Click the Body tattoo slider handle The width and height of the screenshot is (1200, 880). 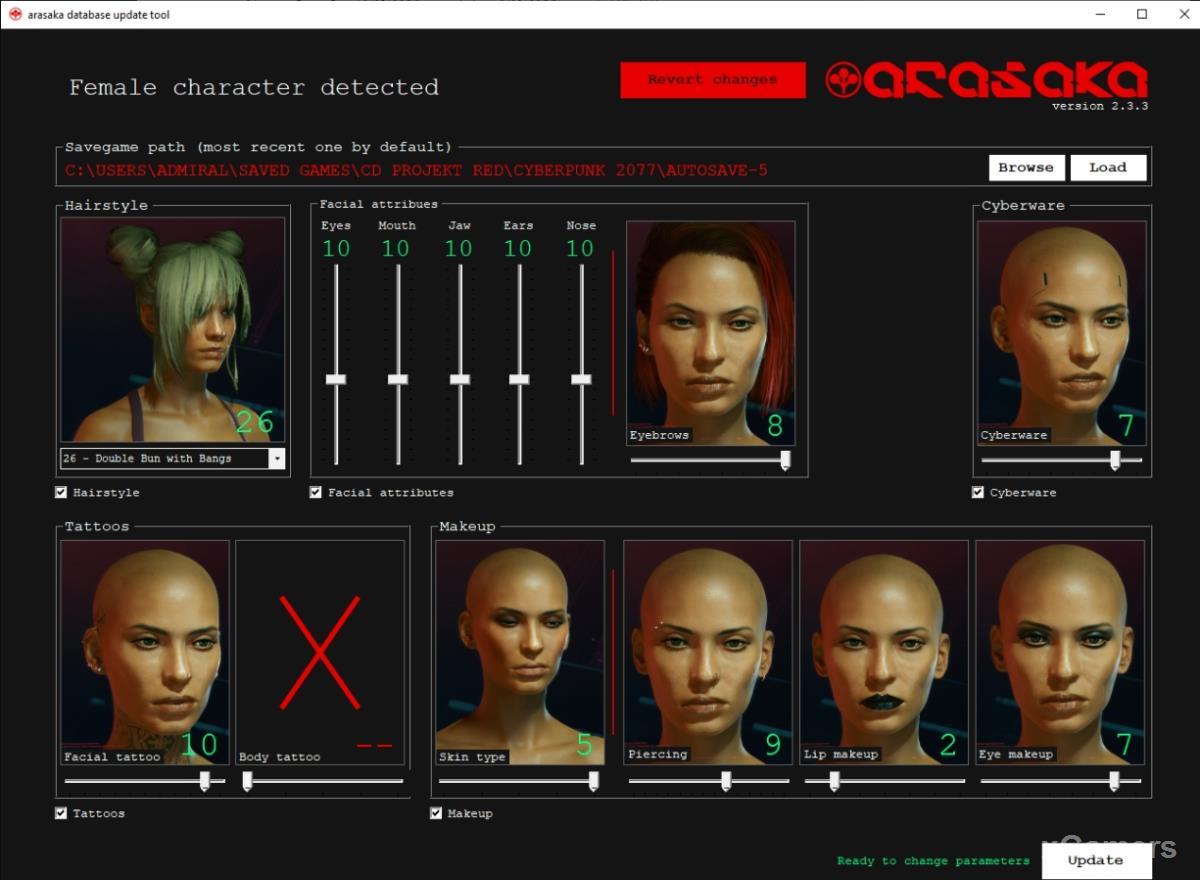pos(247,781)
